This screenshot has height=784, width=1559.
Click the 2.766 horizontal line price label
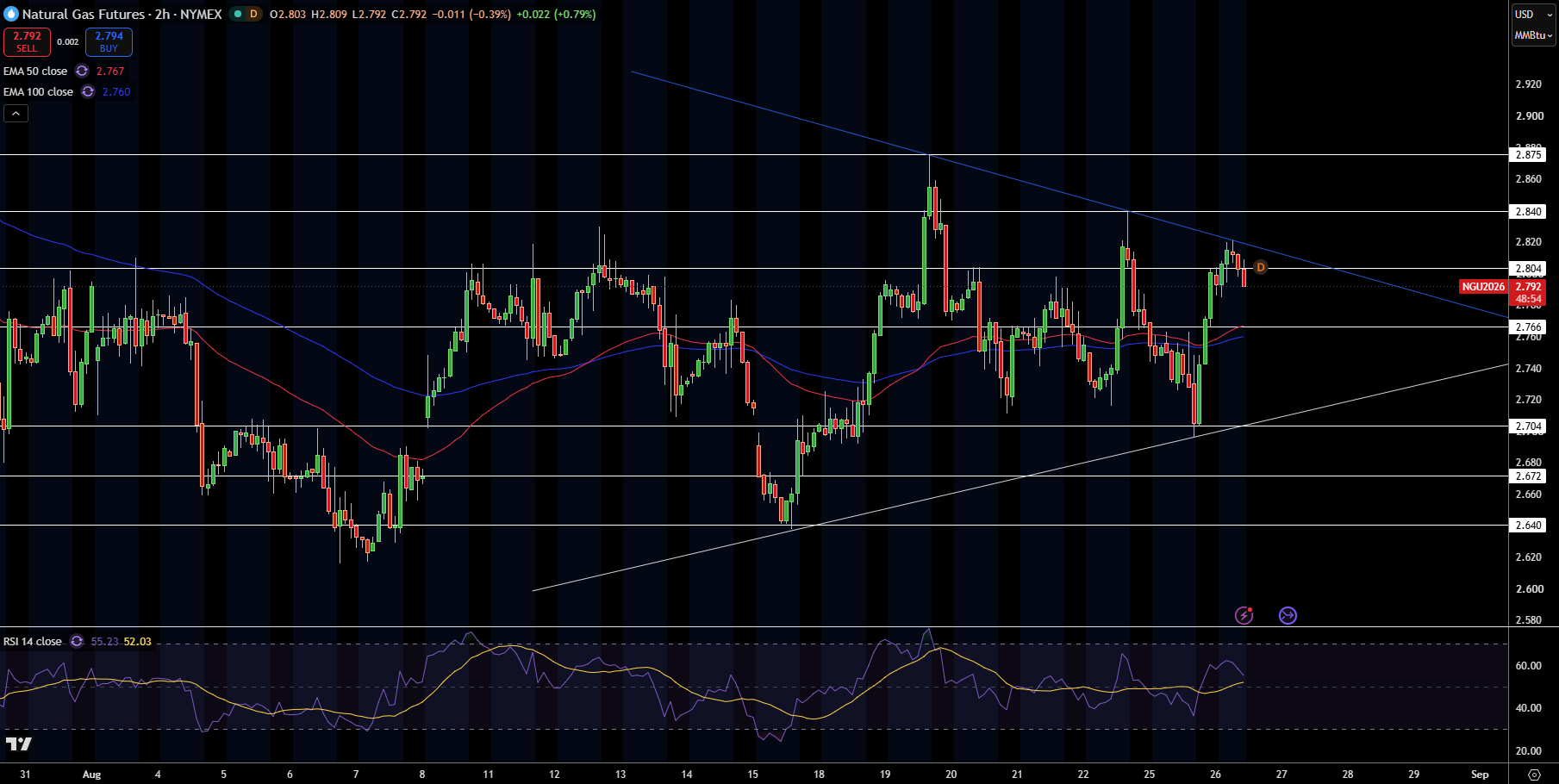click(1529, 327)
